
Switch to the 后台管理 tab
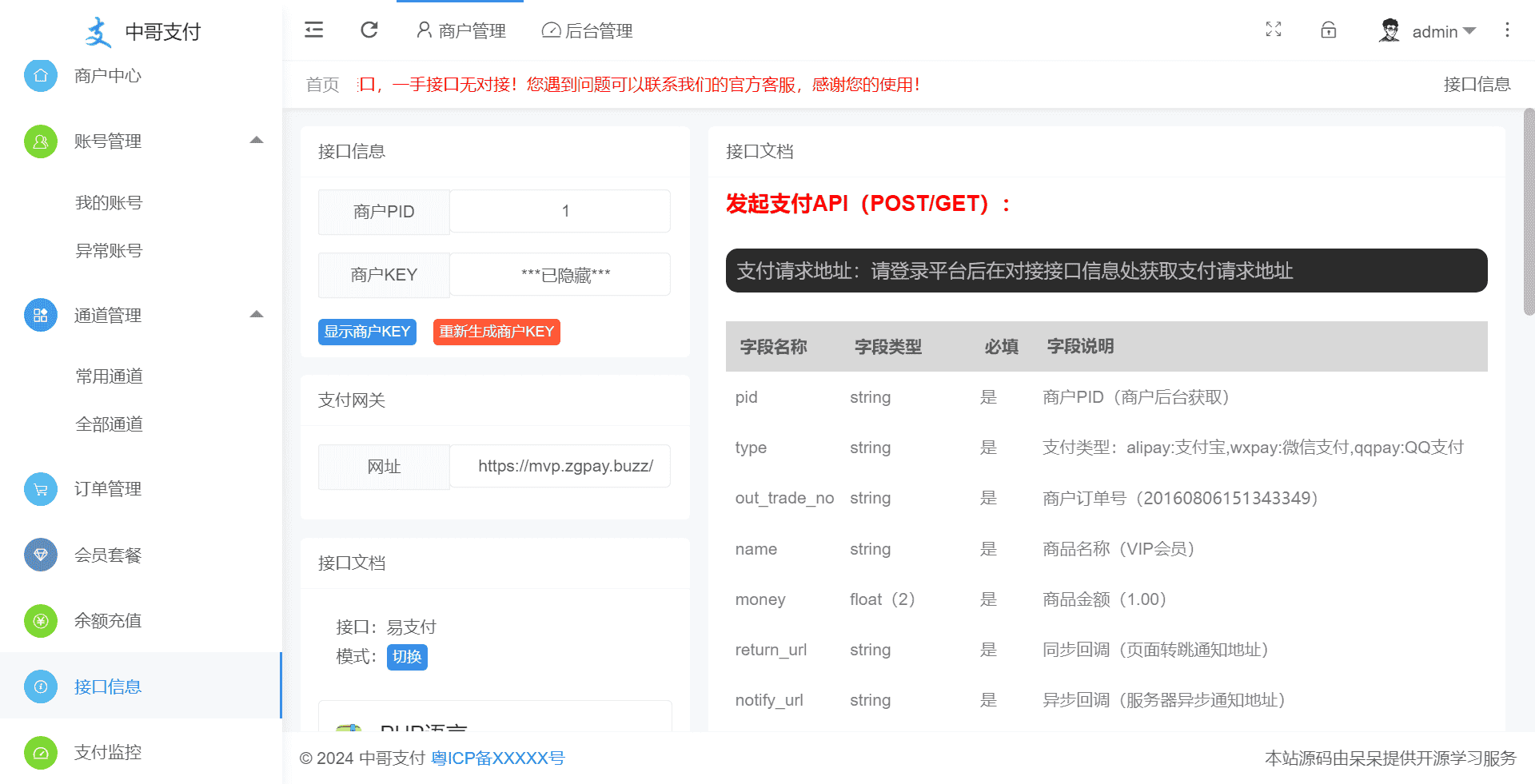587,31
